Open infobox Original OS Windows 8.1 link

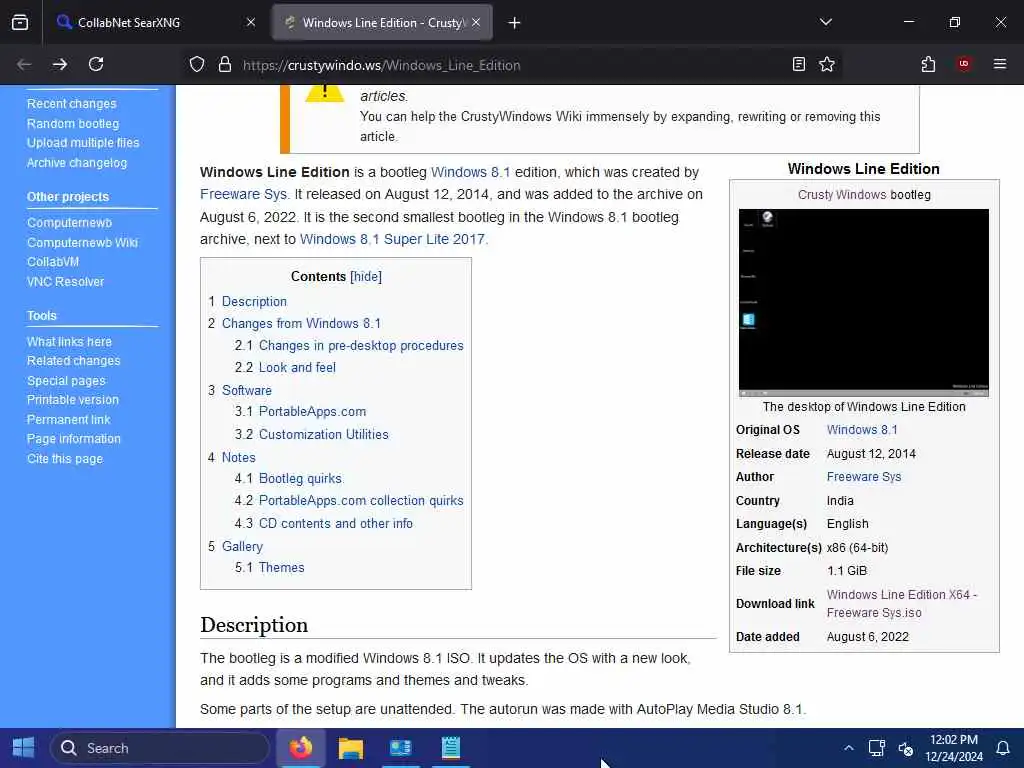pos(862,430)
